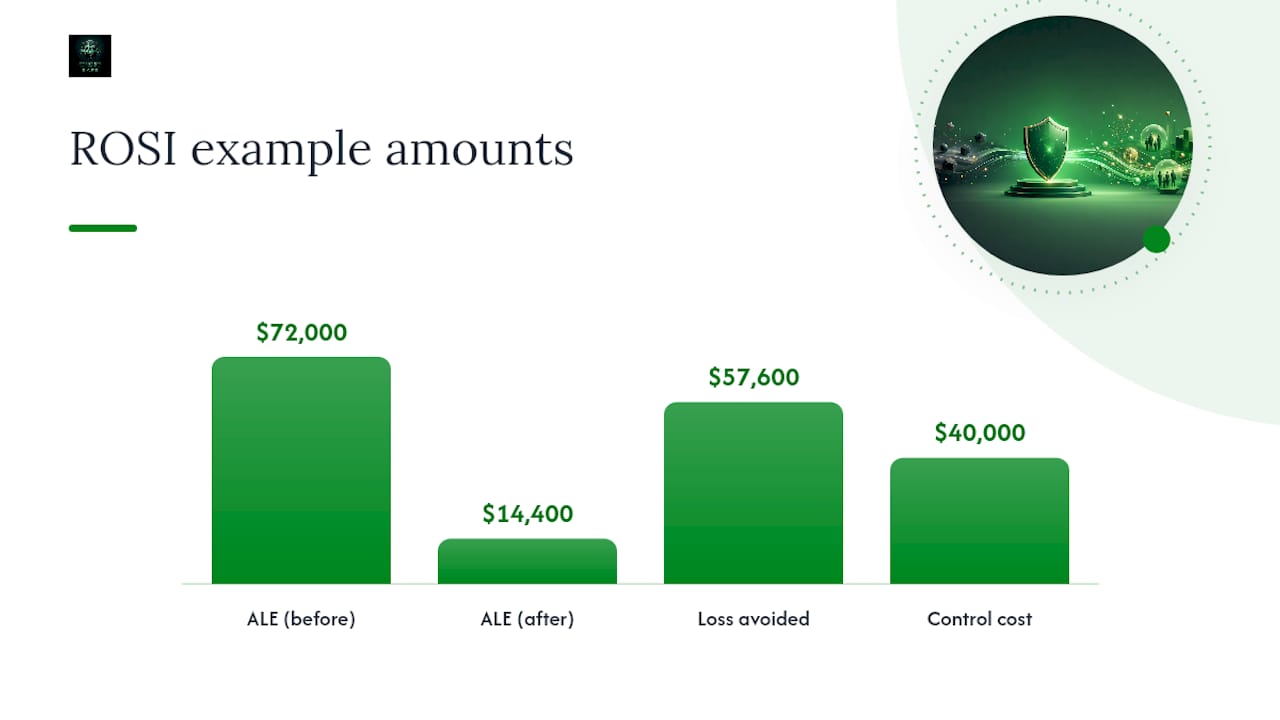Viewport: 1280px width, 720px height.
Task: Click the solid green dot on dotted ring
Action: pos(1156,239)
